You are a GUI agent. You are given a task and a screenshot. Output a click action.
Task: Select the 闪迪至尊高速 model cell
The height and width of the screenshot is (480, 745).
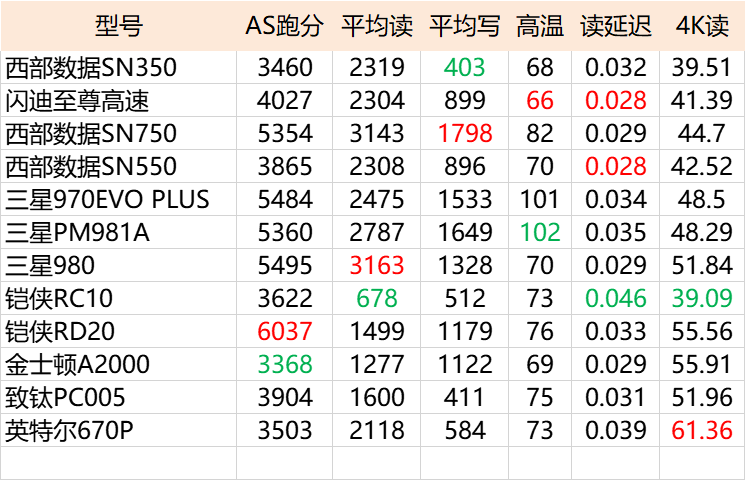(119, 100)
